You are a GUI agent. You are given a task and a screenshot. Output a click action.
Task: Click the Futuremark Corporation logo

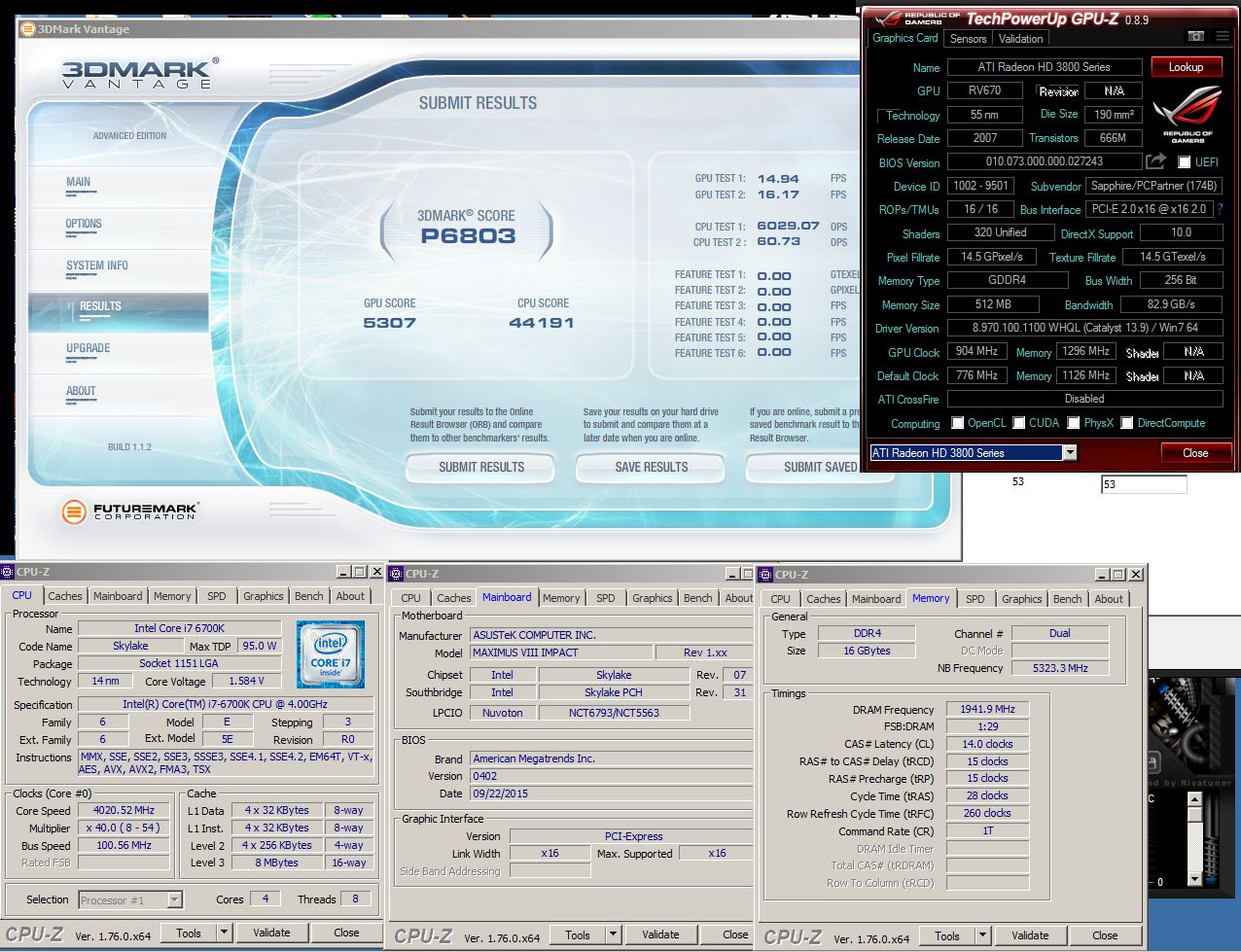[129, 511]
